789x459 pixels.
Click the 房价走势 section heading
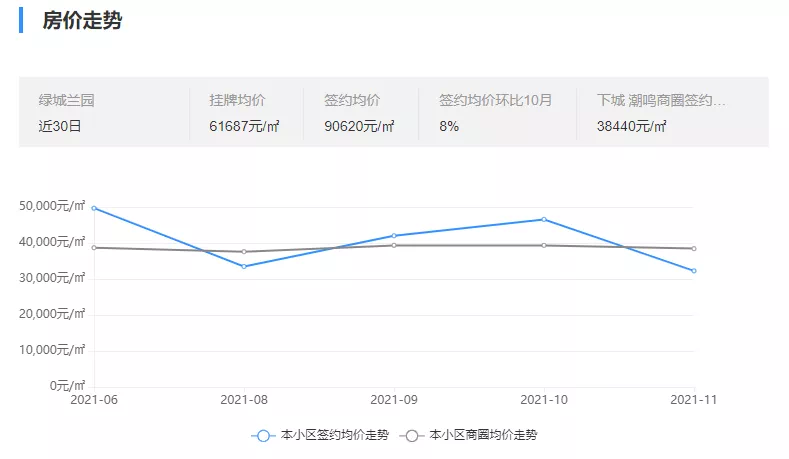pyautogui.click(x=82, y=20)
